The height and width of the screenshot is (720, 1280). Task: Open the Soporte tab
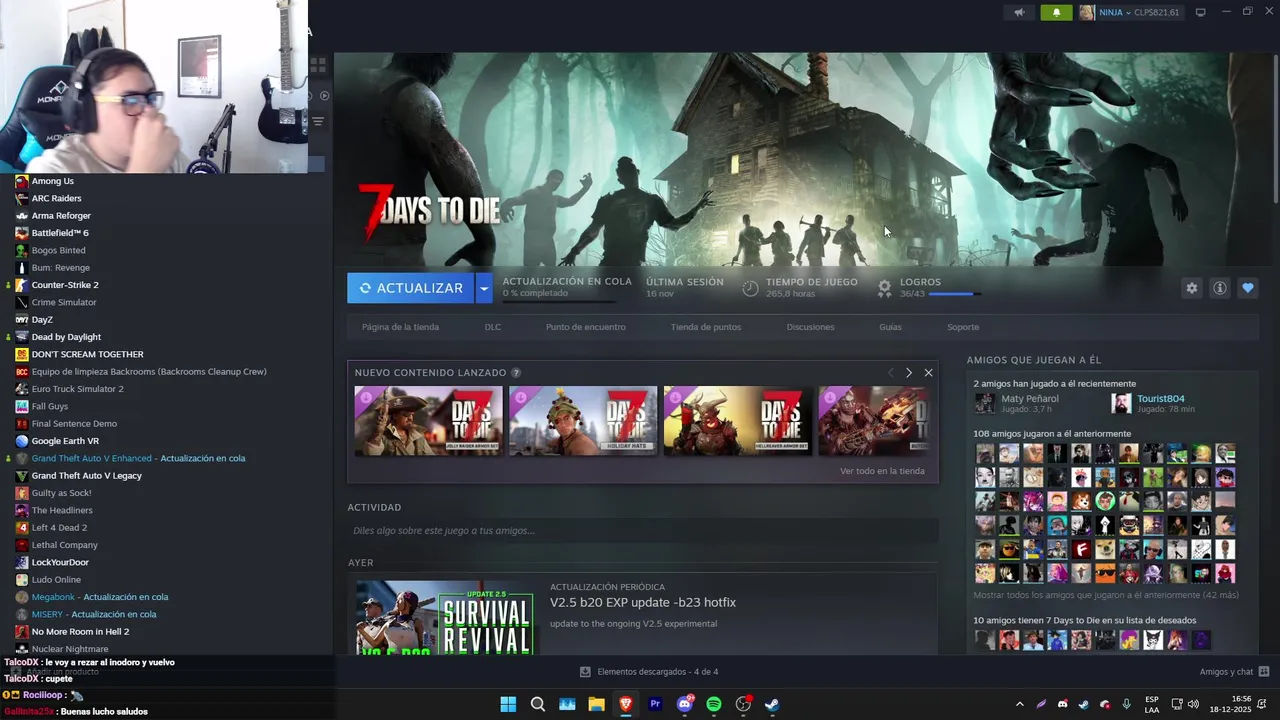[963, 327]
